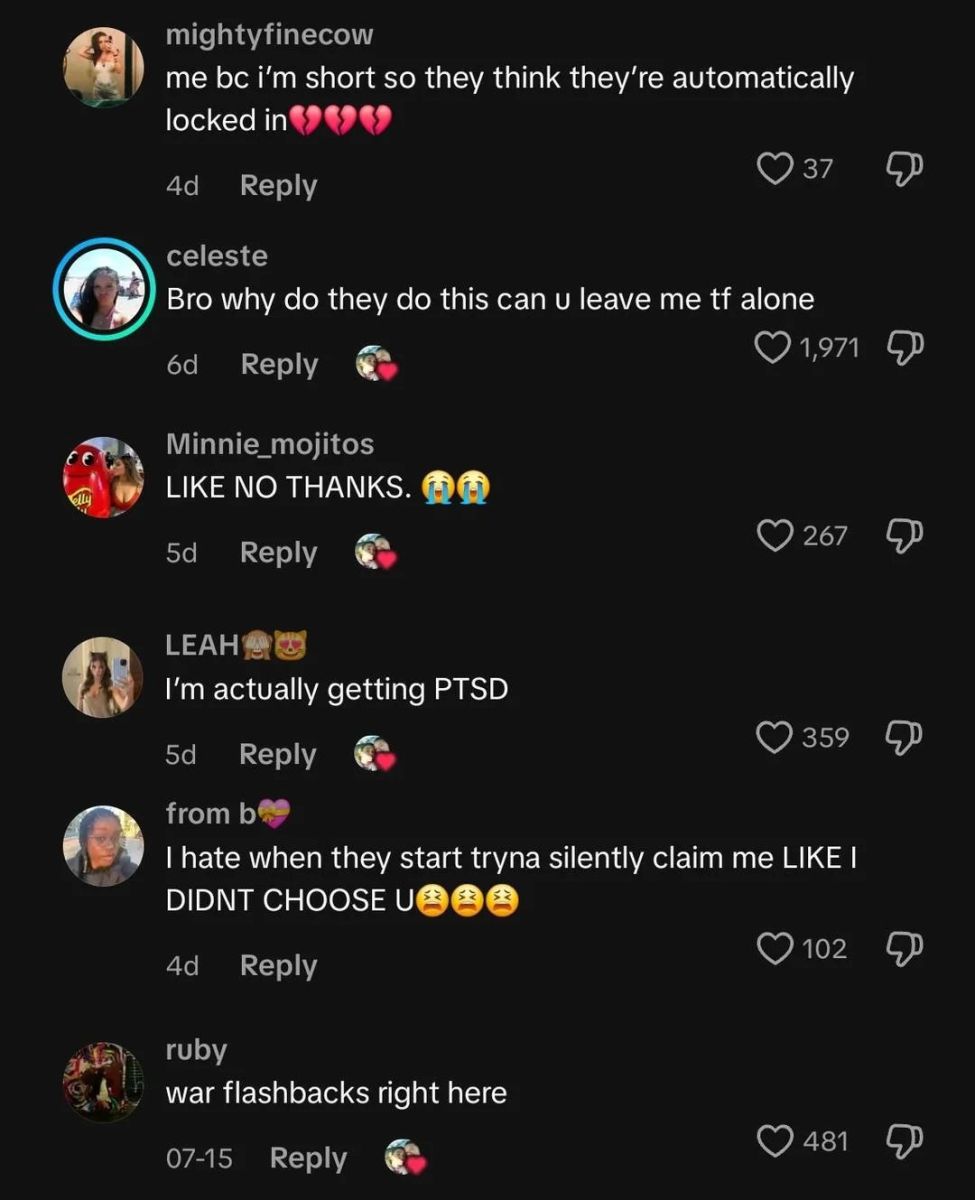Open the username link 'ruby'
The width and height of the screenshot is (975, 1200).
[196, 1050]
